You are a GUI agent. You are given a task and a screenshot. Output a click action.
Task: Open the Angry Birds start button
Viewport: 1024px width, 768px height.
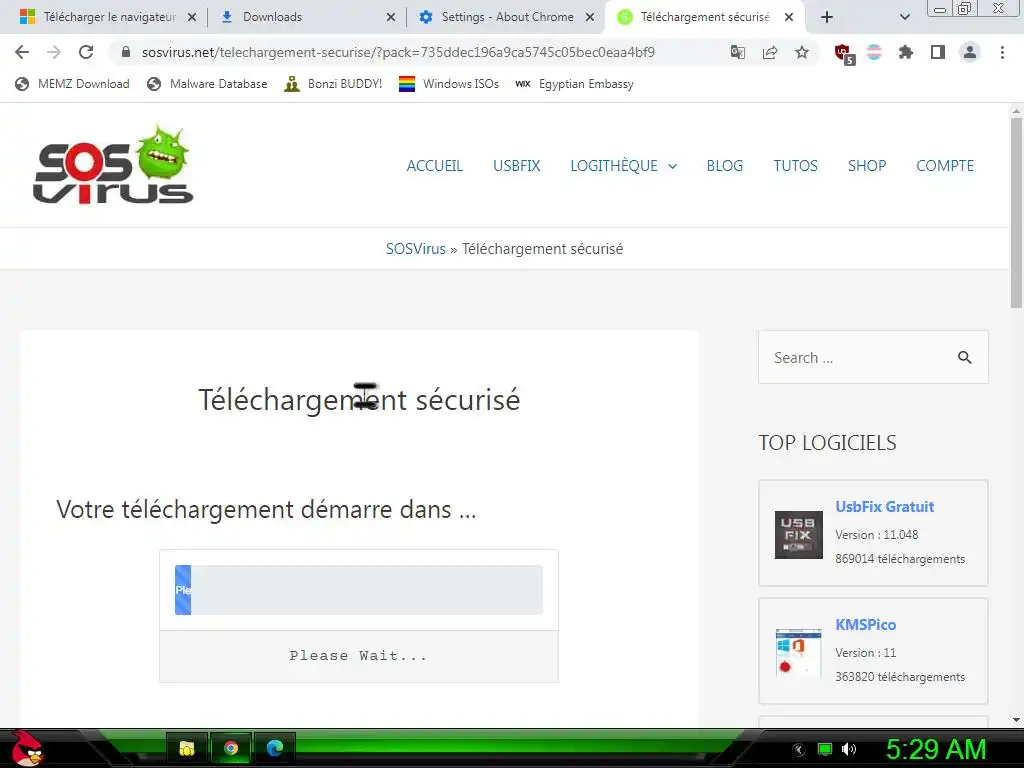[x=27, y=748]
